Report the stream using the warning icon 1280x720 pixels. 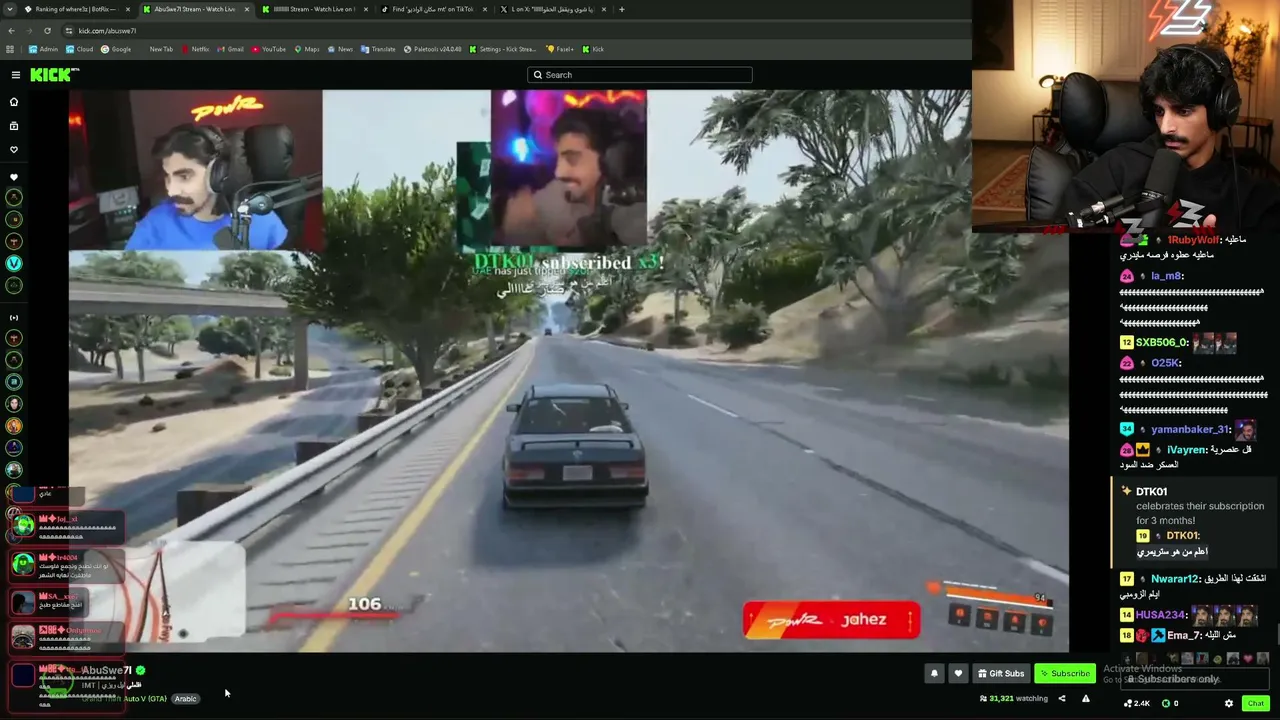(x=1086, y=699)
